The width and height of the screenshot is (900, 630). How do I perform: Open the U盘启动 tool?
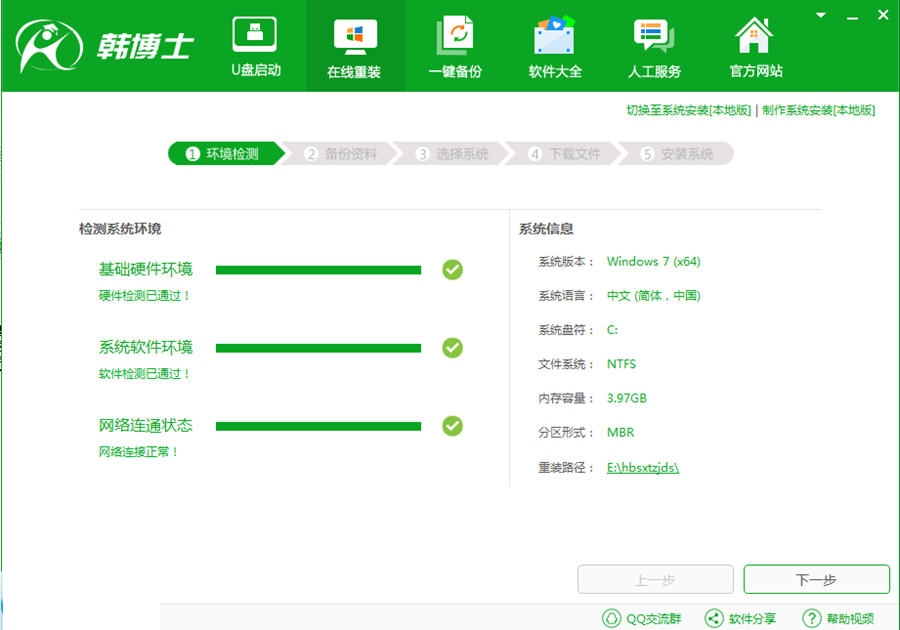[x=256, y=36]
